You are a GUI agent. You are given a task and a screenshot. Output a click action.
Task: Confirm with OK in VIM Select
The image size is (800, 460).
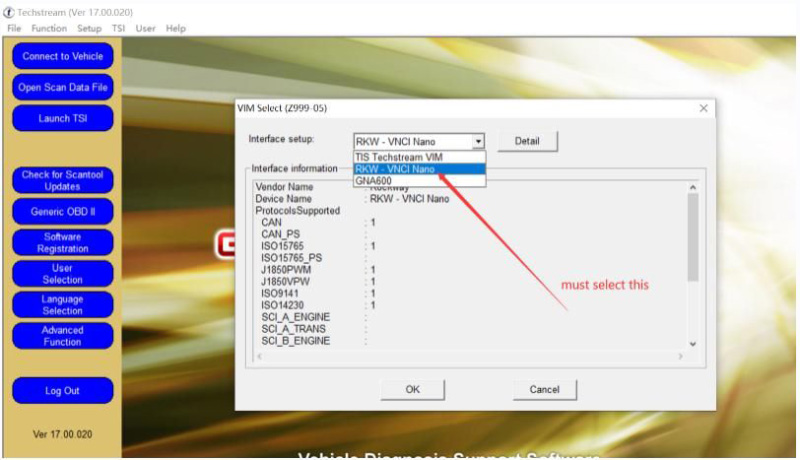[x=412, y=390]
